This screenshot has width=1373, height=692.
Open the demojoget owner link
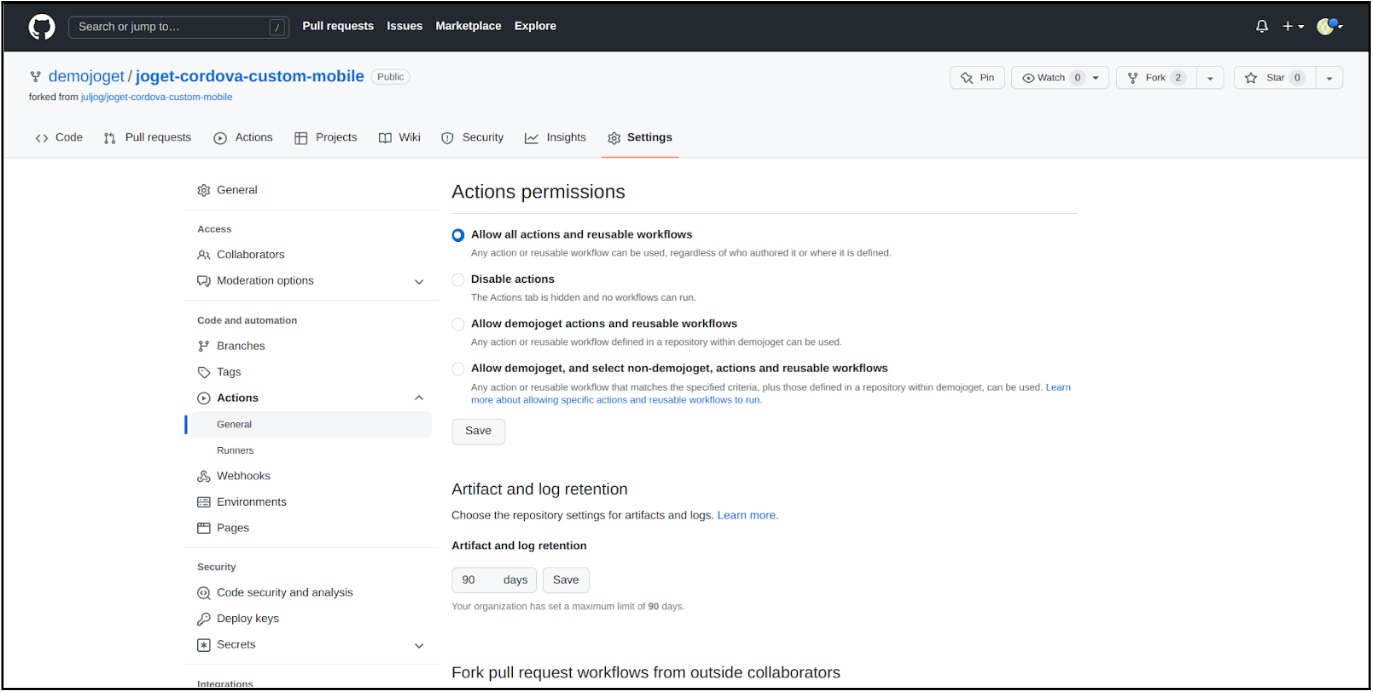tap(86, 77)
